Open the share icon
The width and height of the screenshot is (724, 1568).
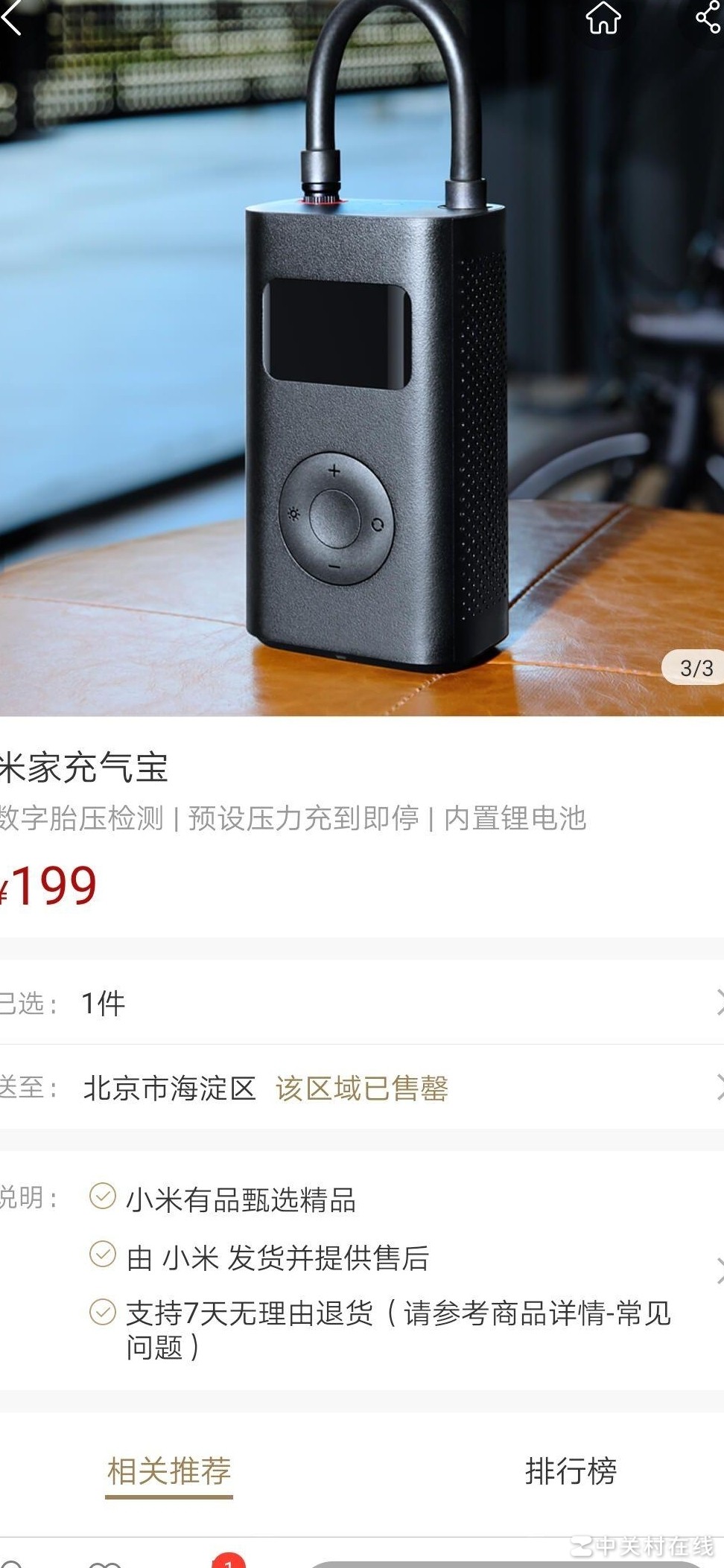[708, 16]
